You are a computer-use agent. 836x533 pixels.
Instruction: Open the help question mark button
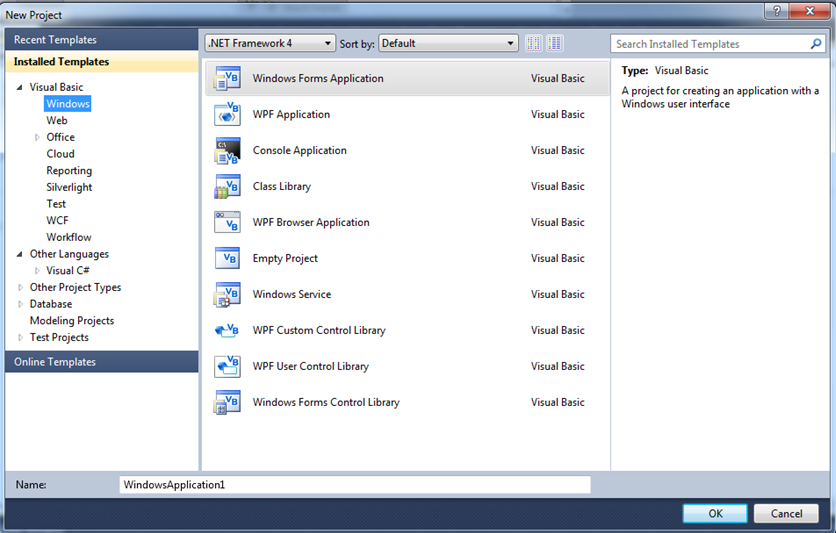(x=777, y=11)
